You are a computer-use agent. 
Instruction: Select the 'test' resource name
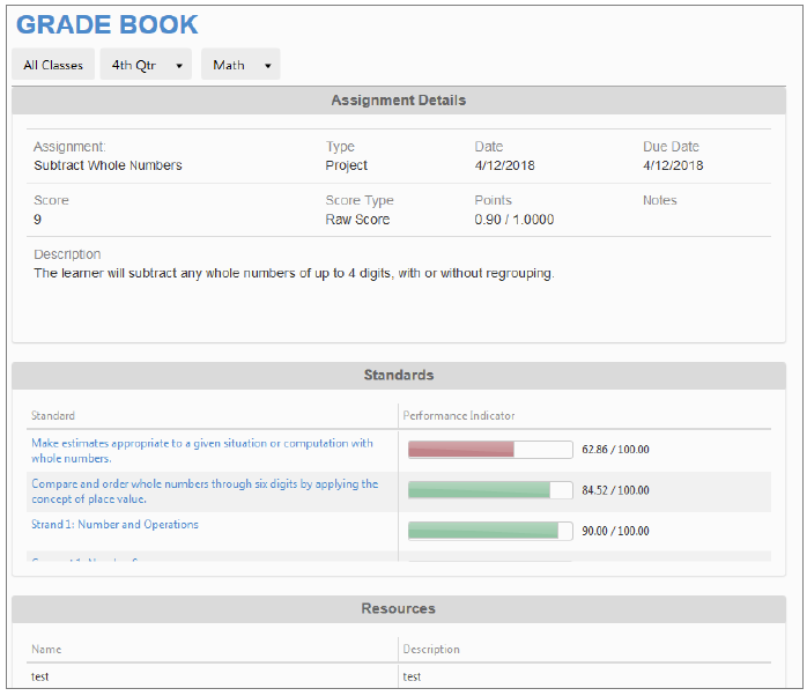(x=40, y=677)
